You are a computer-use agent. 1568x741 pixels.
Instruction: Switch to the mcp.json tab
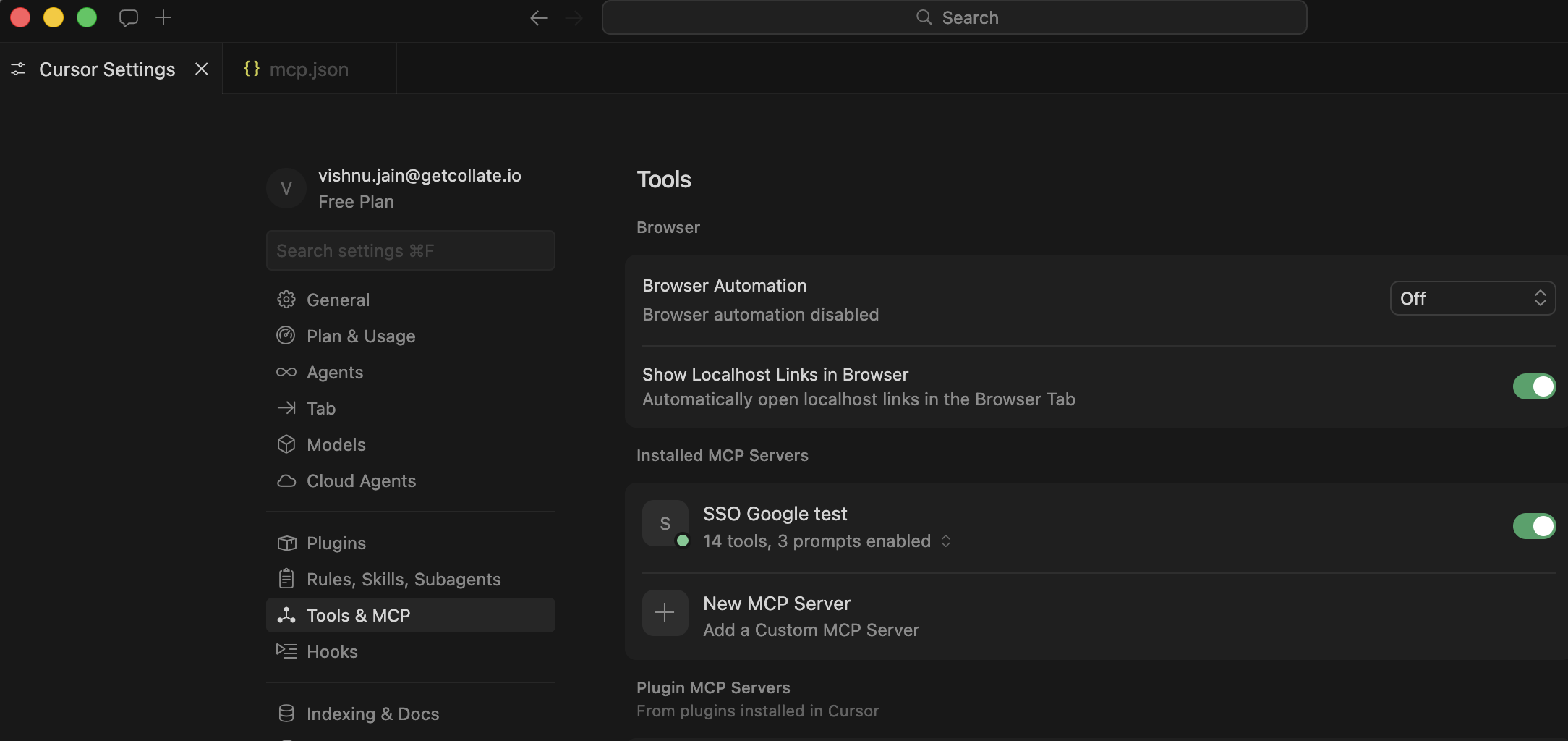click(310, 69)
